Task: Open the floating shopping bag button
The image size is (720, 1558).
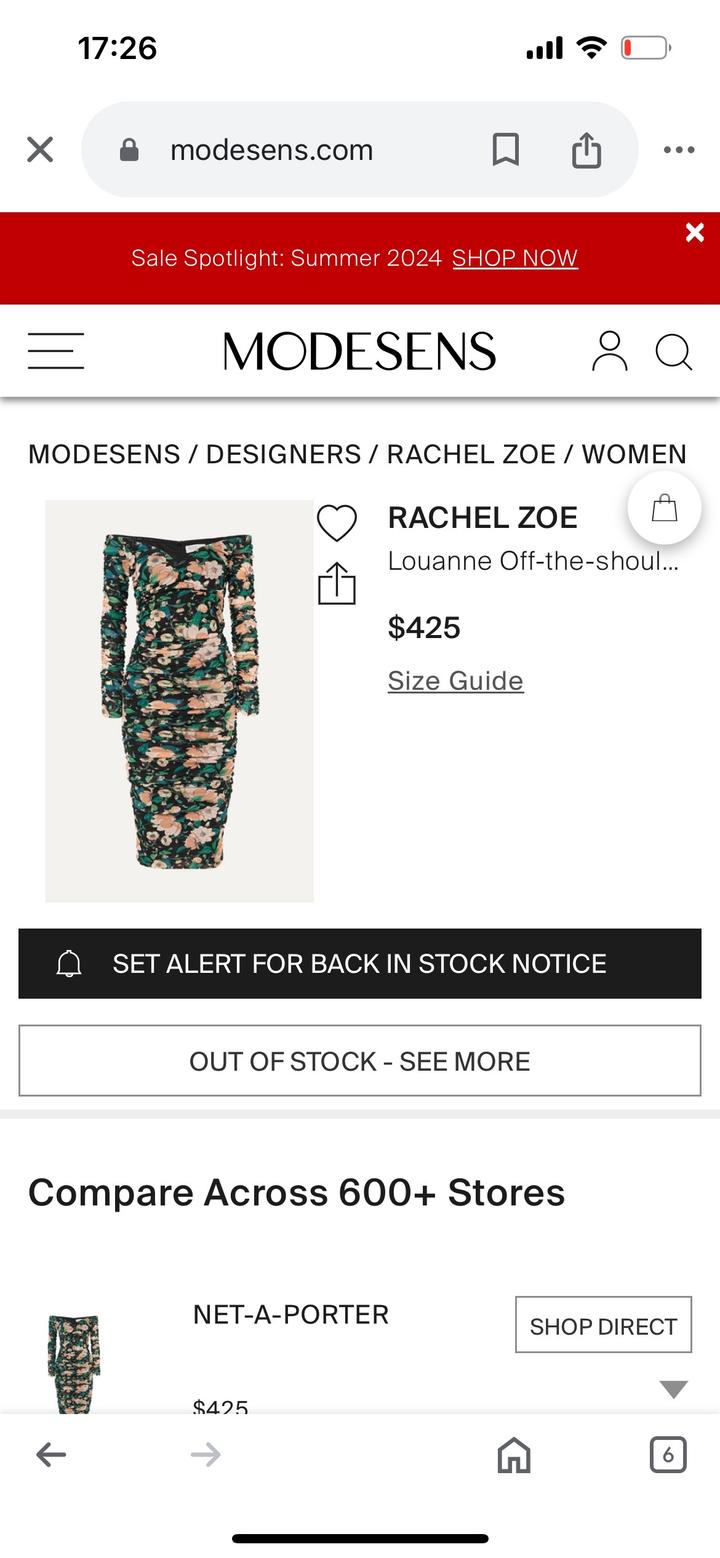Action: 664,509
